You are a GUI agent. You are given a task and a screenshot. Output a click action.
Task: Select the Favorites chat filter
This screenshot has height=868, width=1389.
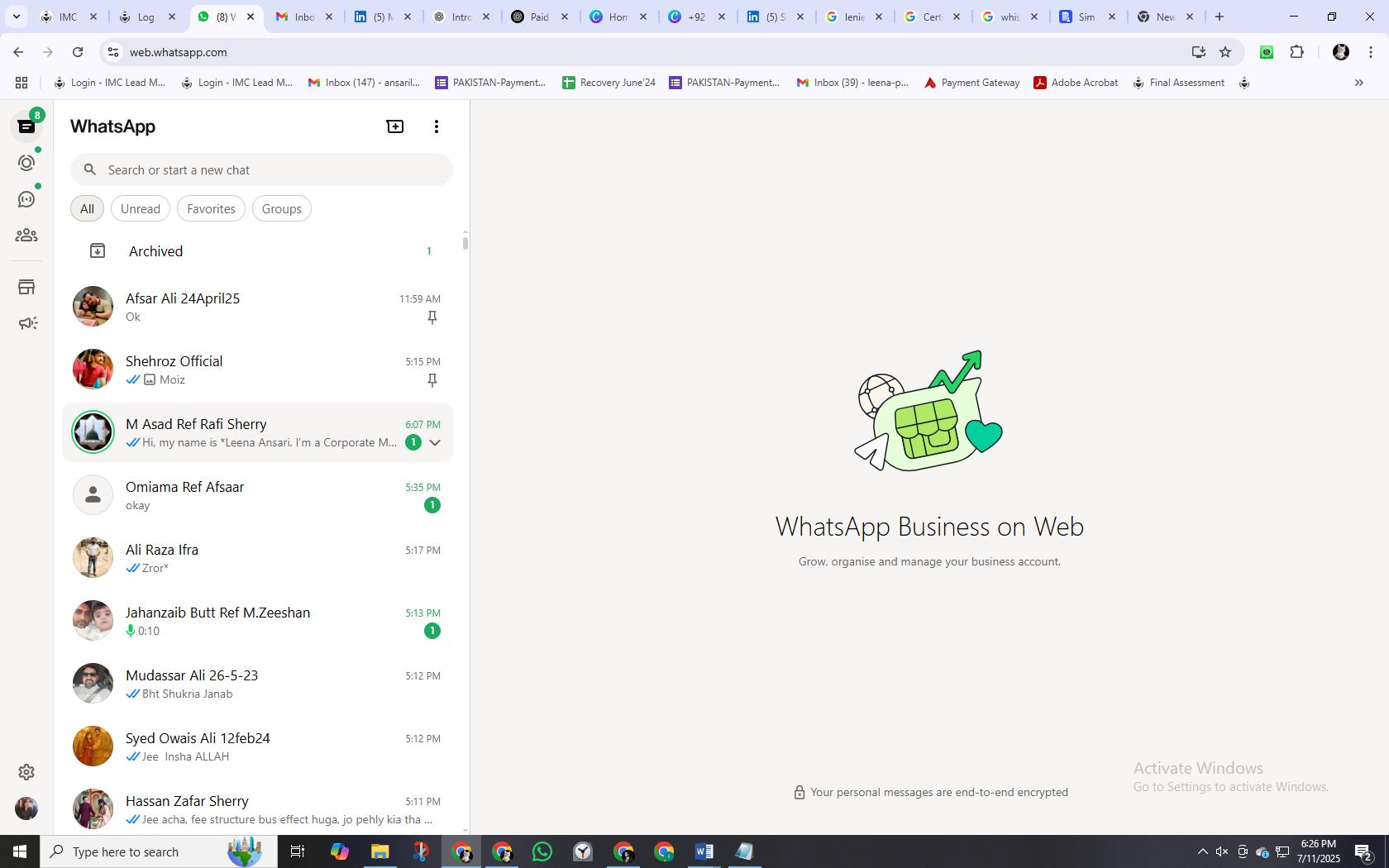coord(211,209)
